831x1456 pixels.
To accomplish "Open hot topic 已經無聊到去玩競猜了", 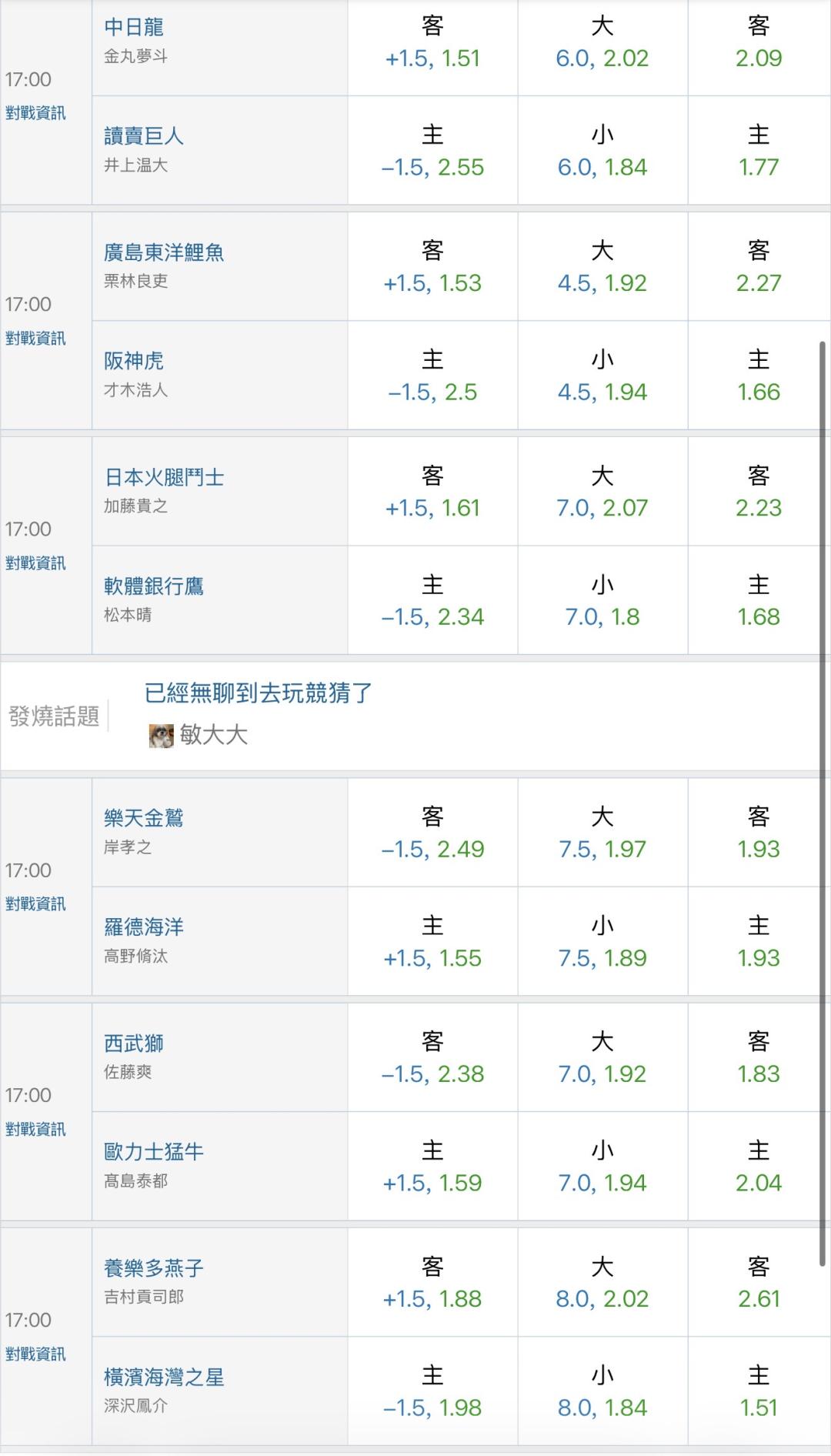I will [259, 693].
